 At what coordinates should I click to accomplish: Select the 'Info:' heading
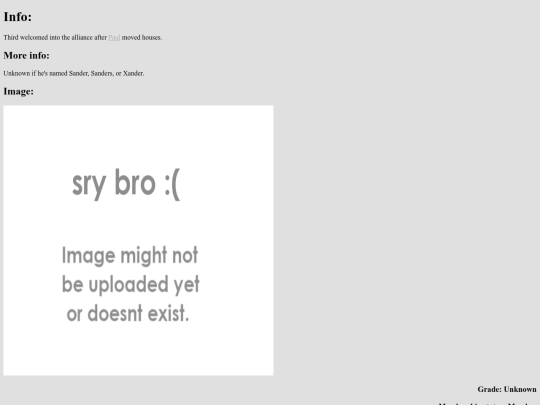pos(18,17)
